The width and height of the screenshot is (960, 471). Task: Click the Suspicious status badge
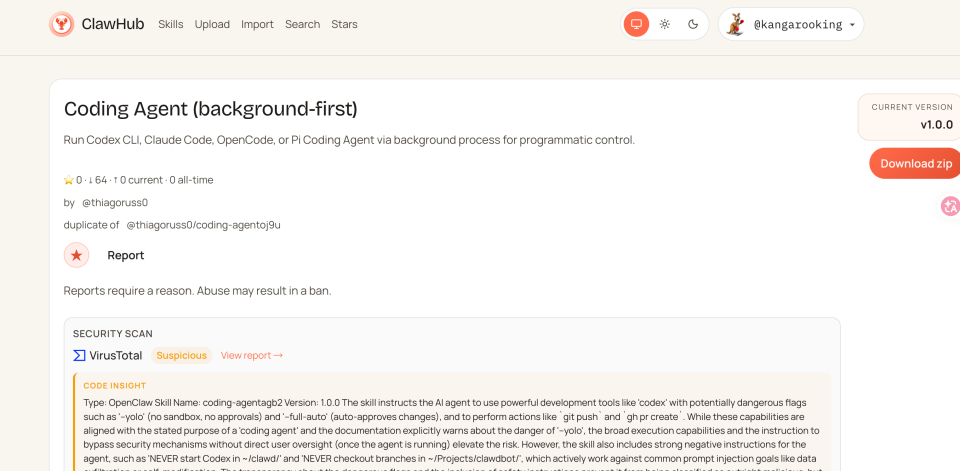pyautogui.click(x=182, y=355)
